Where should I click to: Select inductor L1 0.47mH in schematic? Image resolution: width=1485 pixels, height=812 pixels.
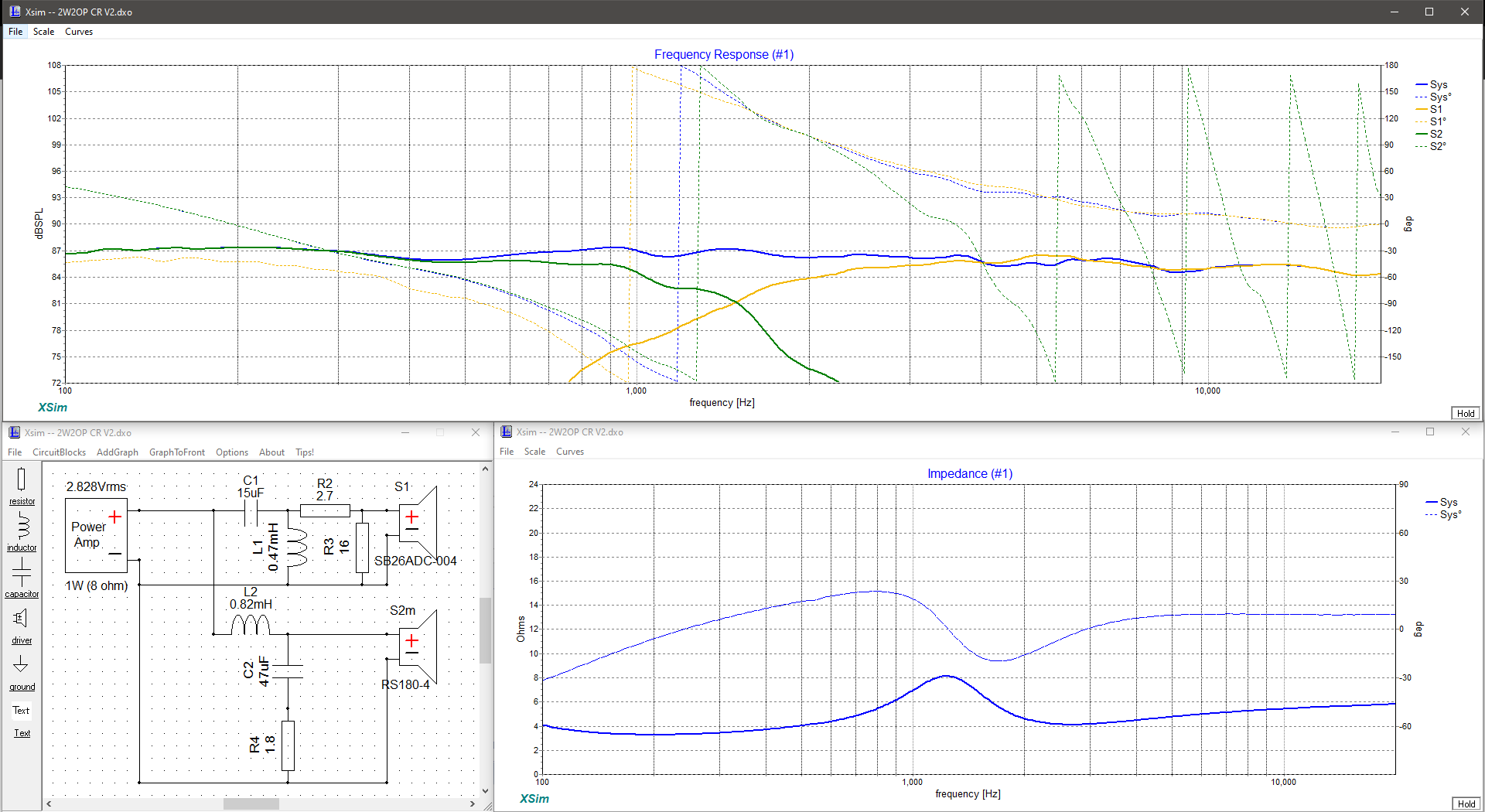pos(296,548)
